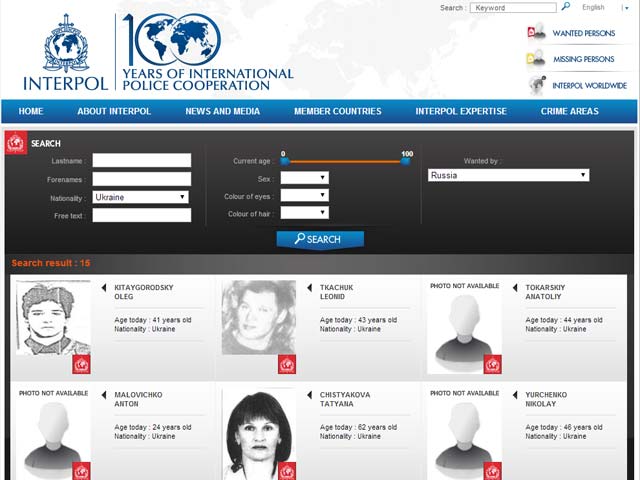Open the ABOUT INTERPOL menu
This screenshot has width=640, height=480.
(114, 111)
